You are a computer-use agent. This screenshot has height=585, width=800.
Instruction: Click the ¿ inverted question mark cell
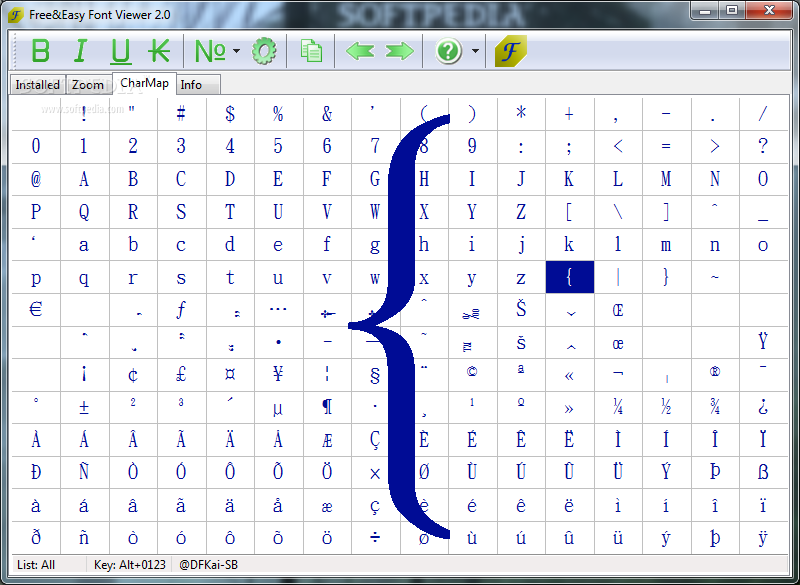tap(763, 407)
